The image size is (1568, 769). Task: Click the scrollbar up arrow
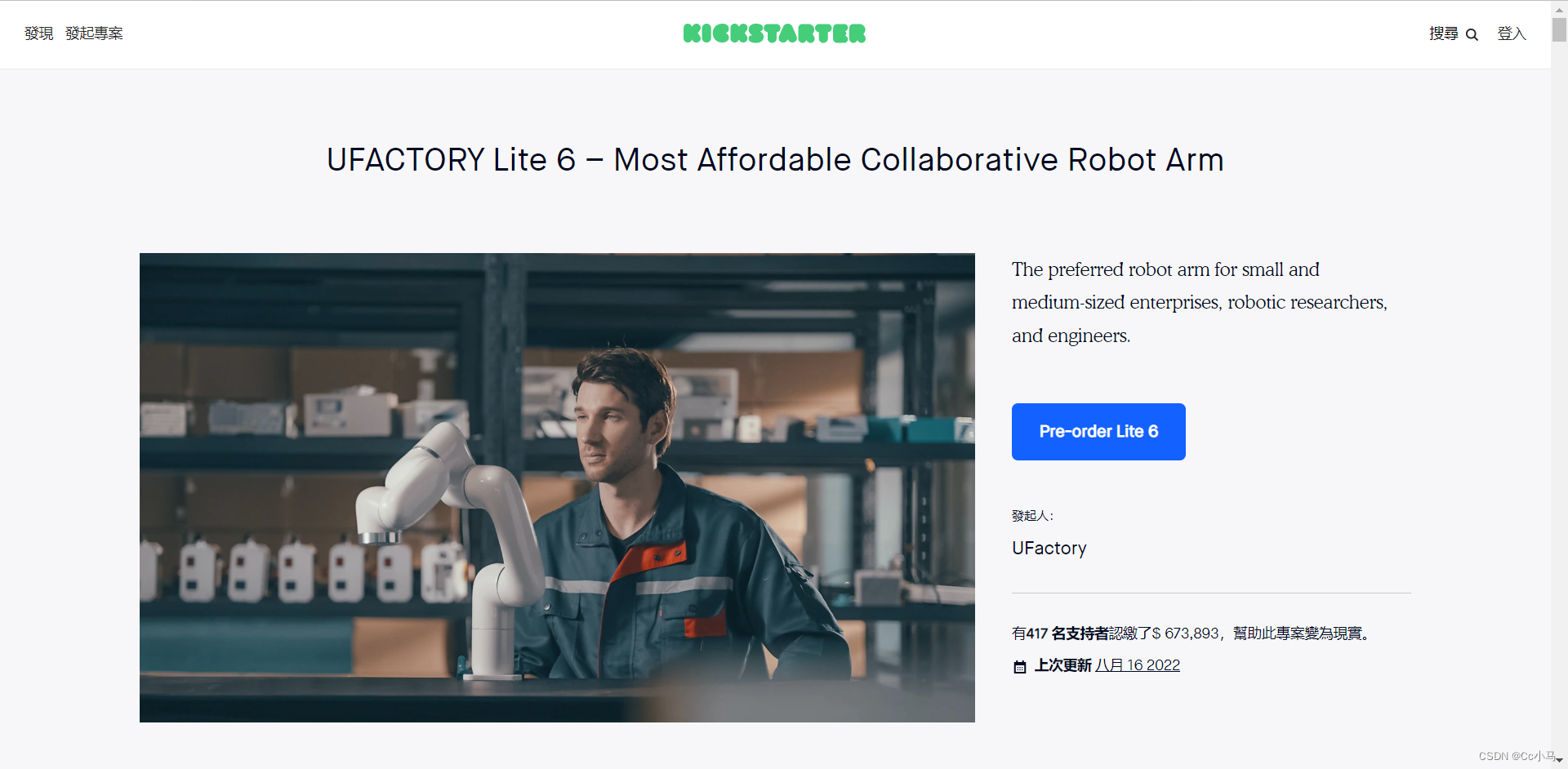click(x=1559, y=8)
